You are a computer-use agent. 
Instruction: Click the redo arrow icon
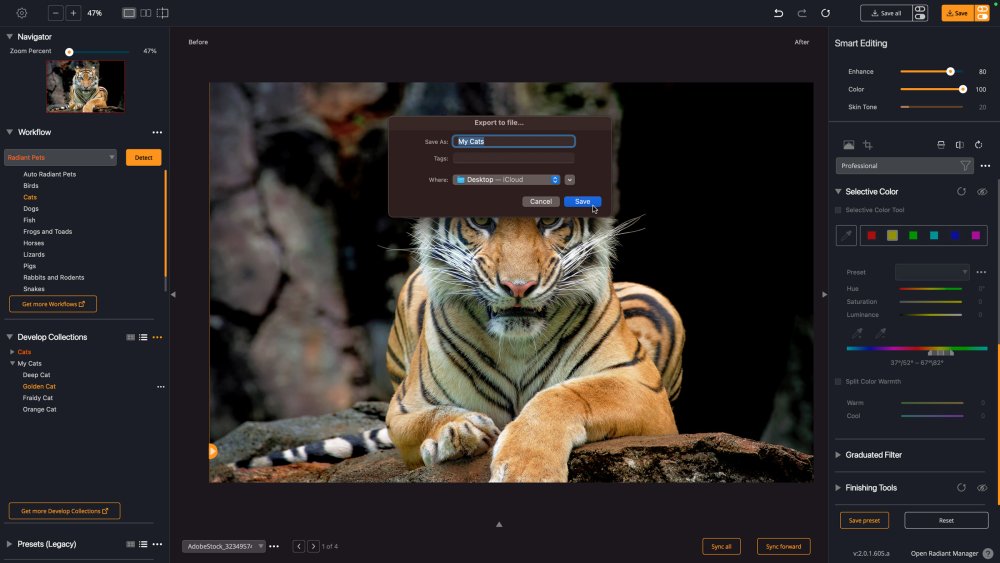pos(802,13)
